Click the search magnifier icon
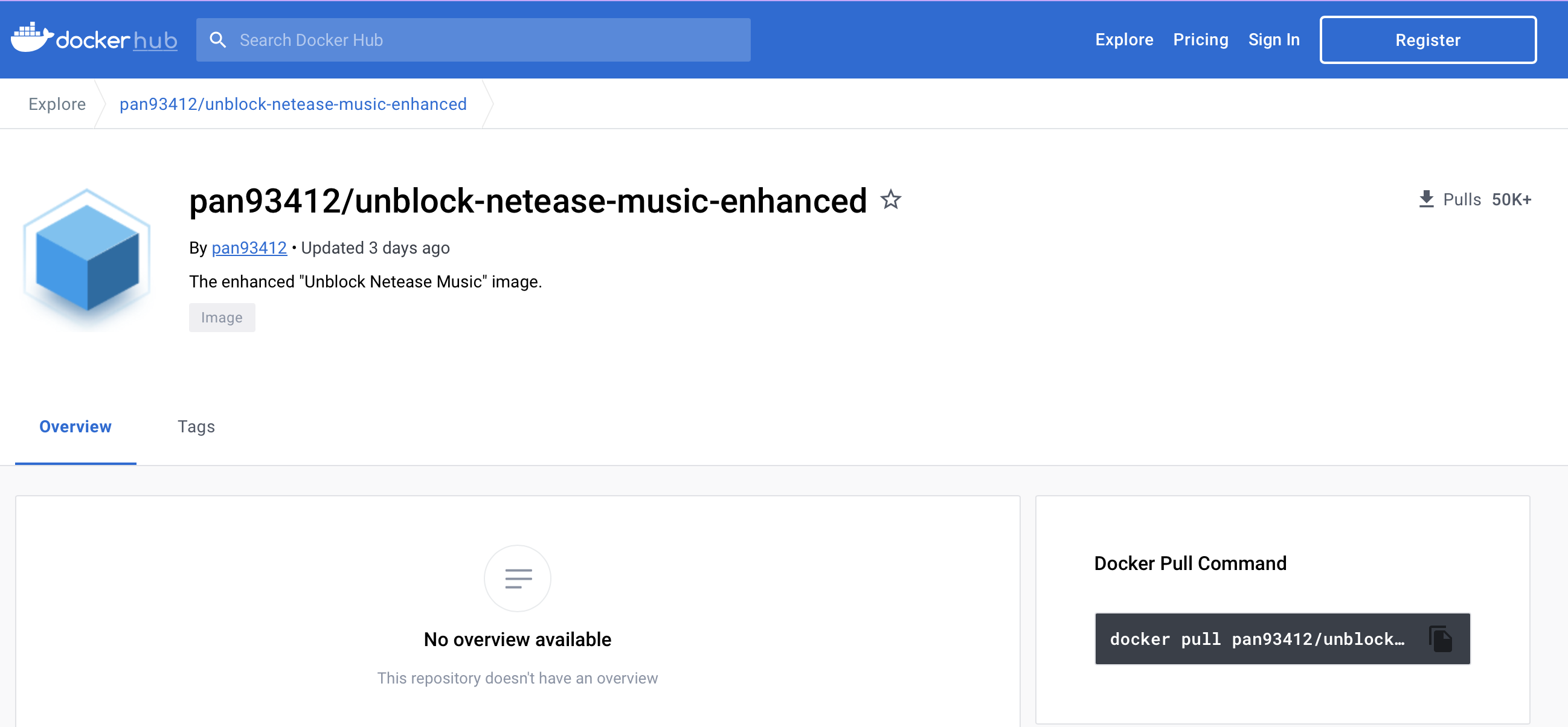 coord(217,40)
